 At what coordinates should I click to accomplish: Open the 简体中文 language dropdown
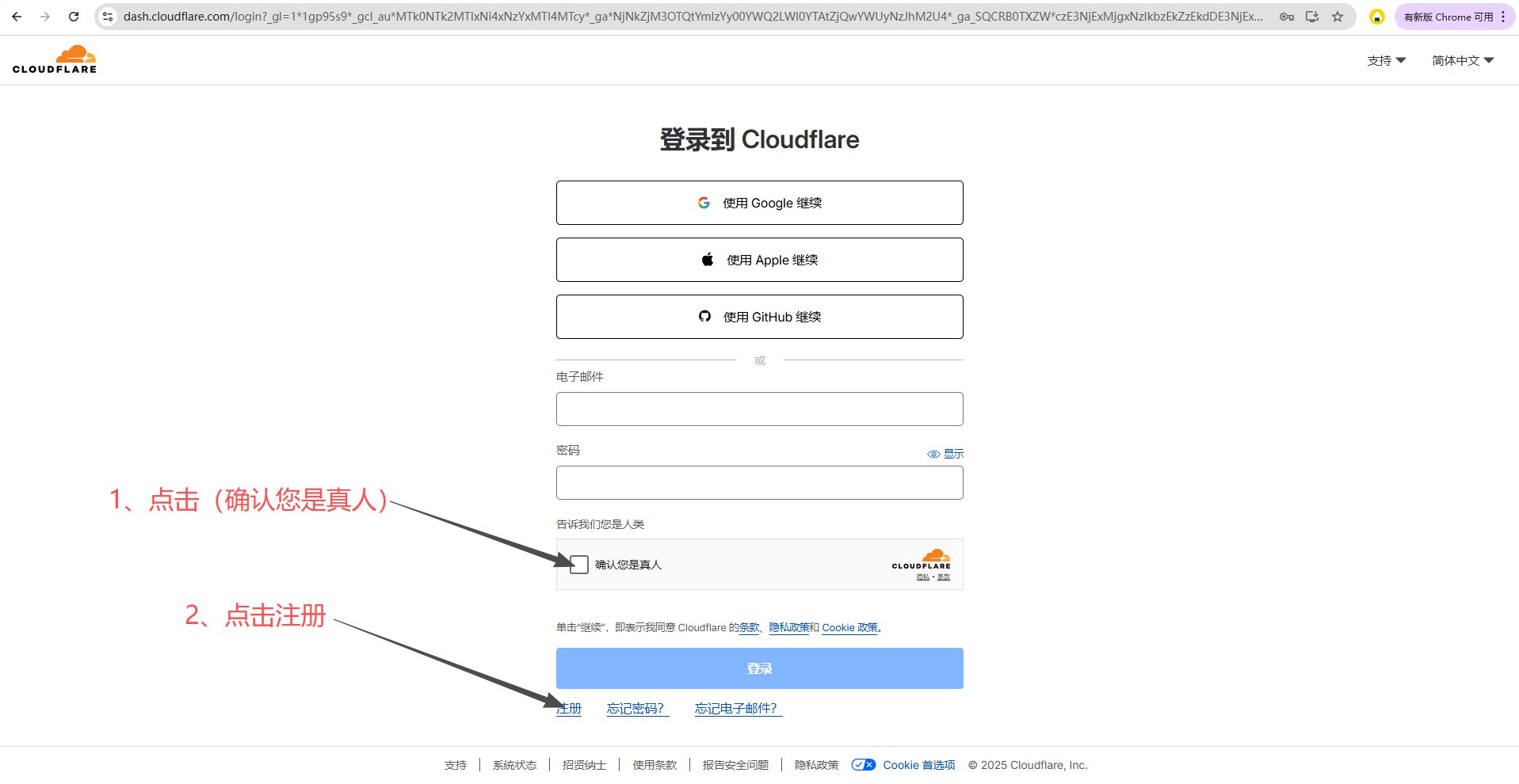tap(1462, 61)
